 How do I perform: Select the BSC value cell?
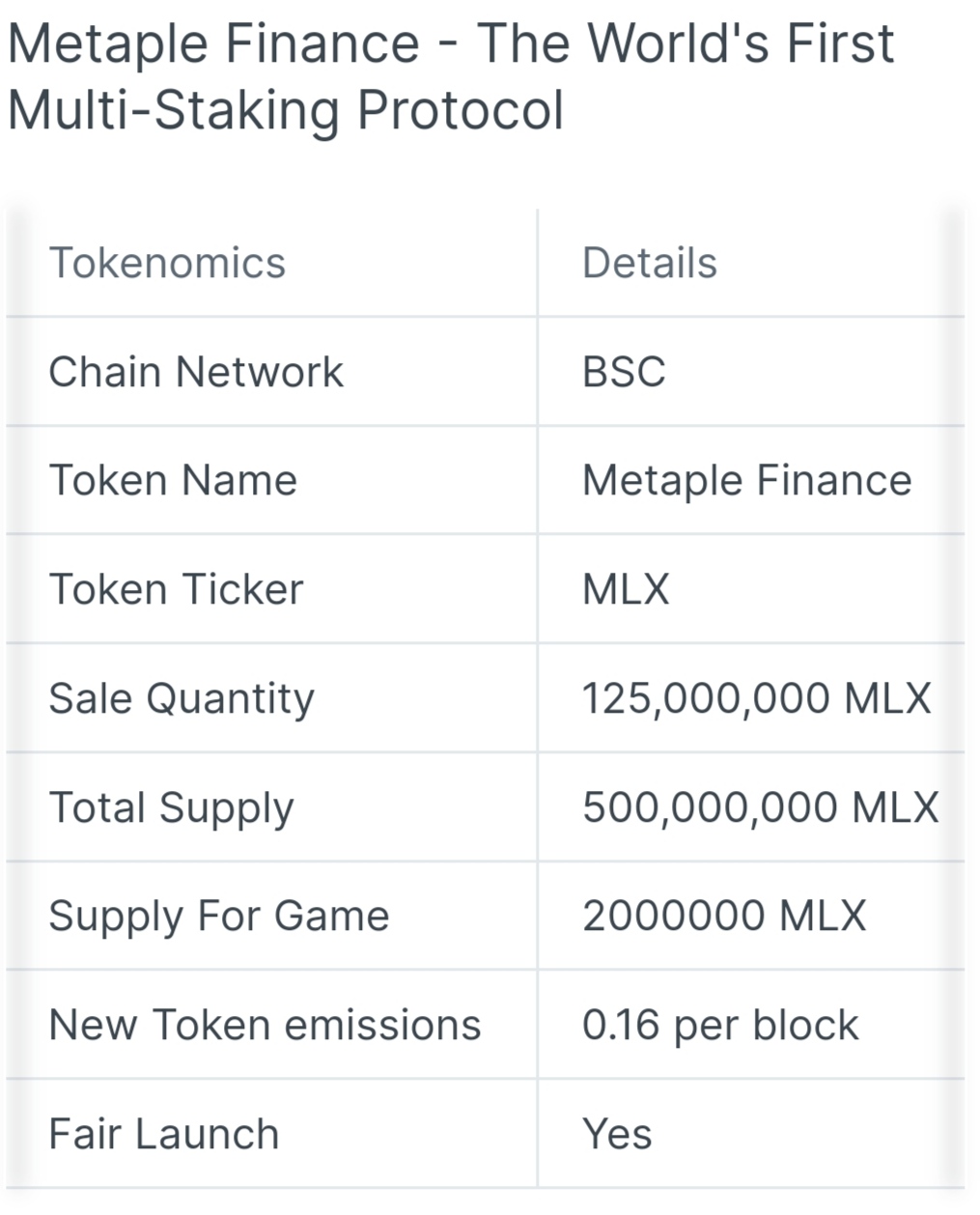point(624,372)
